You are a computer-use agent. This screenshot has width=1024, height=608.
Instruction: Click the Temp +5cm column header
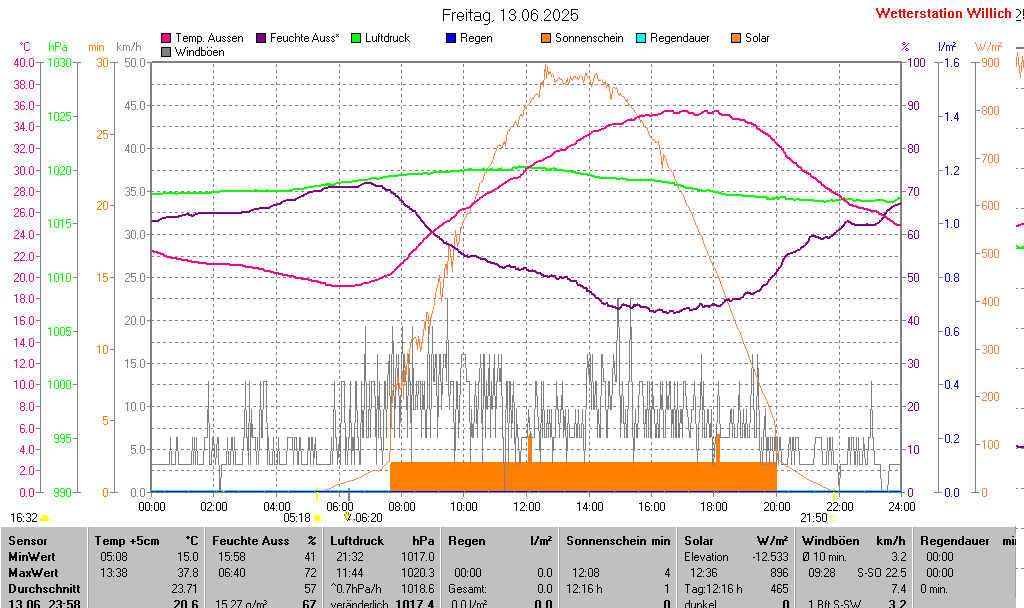click(x=127, y=541)
